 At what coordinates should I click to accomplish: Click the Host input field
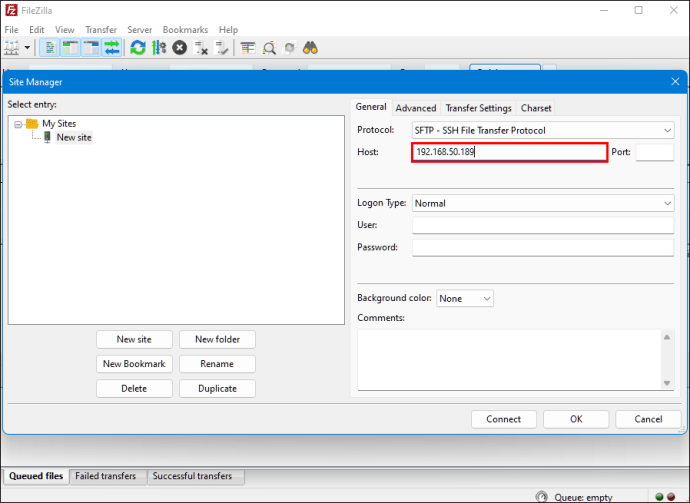(x=510, y=152)
